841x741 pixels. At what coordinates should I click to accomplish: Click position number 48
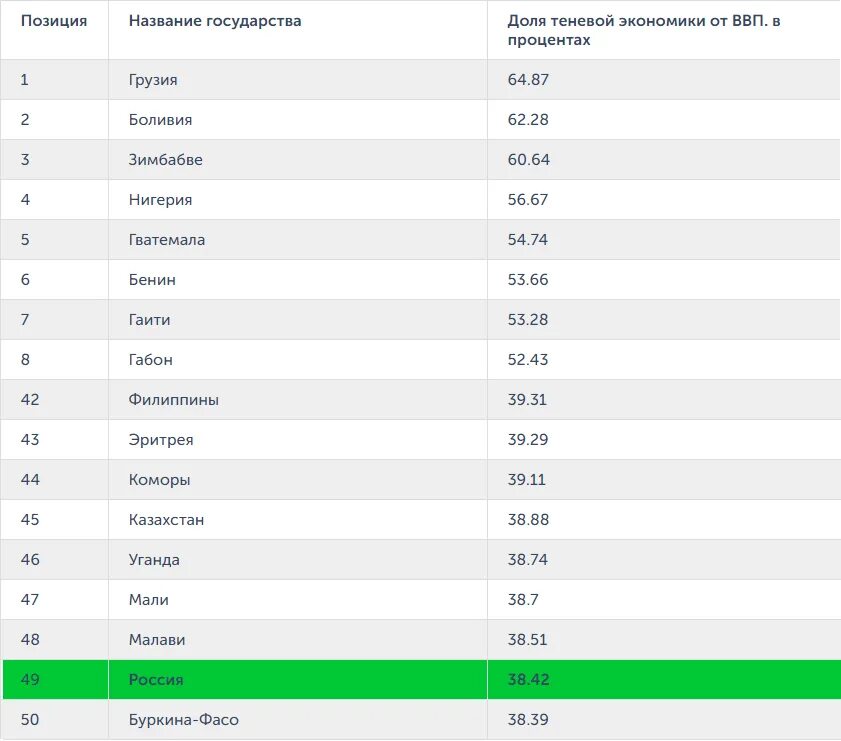tap(30, 640)
